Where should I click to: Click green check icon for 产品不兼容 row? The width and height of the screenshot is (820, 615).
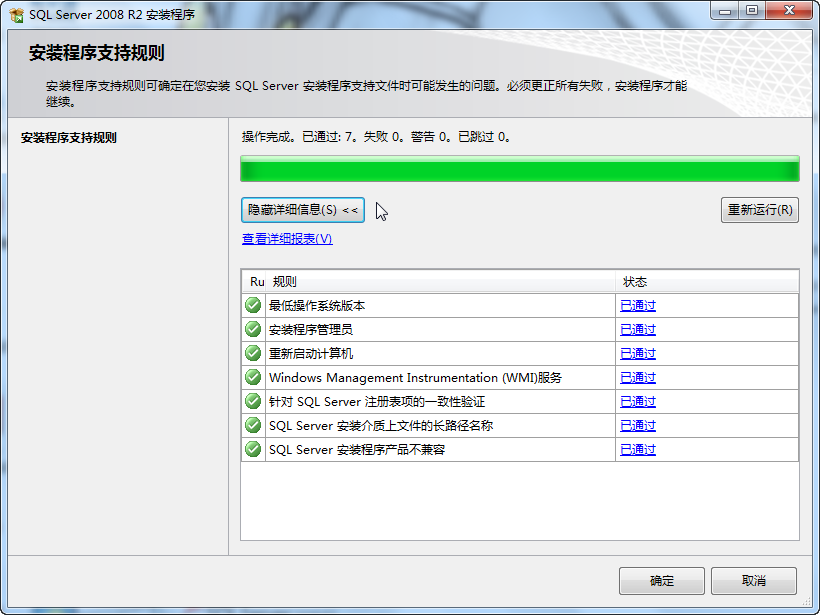(253, 449)
